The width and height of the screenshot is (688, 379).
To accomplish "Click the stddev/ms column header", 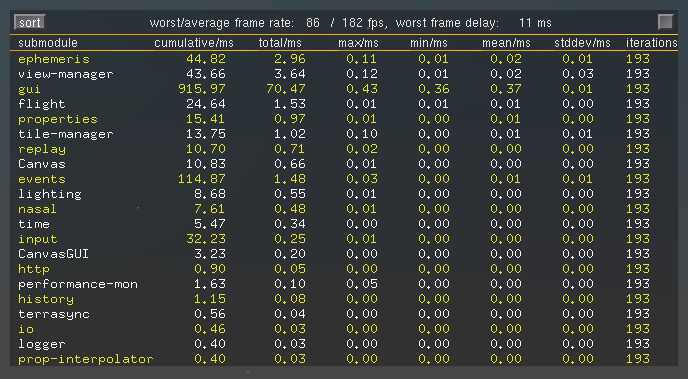I will click(x=582, y=43).
